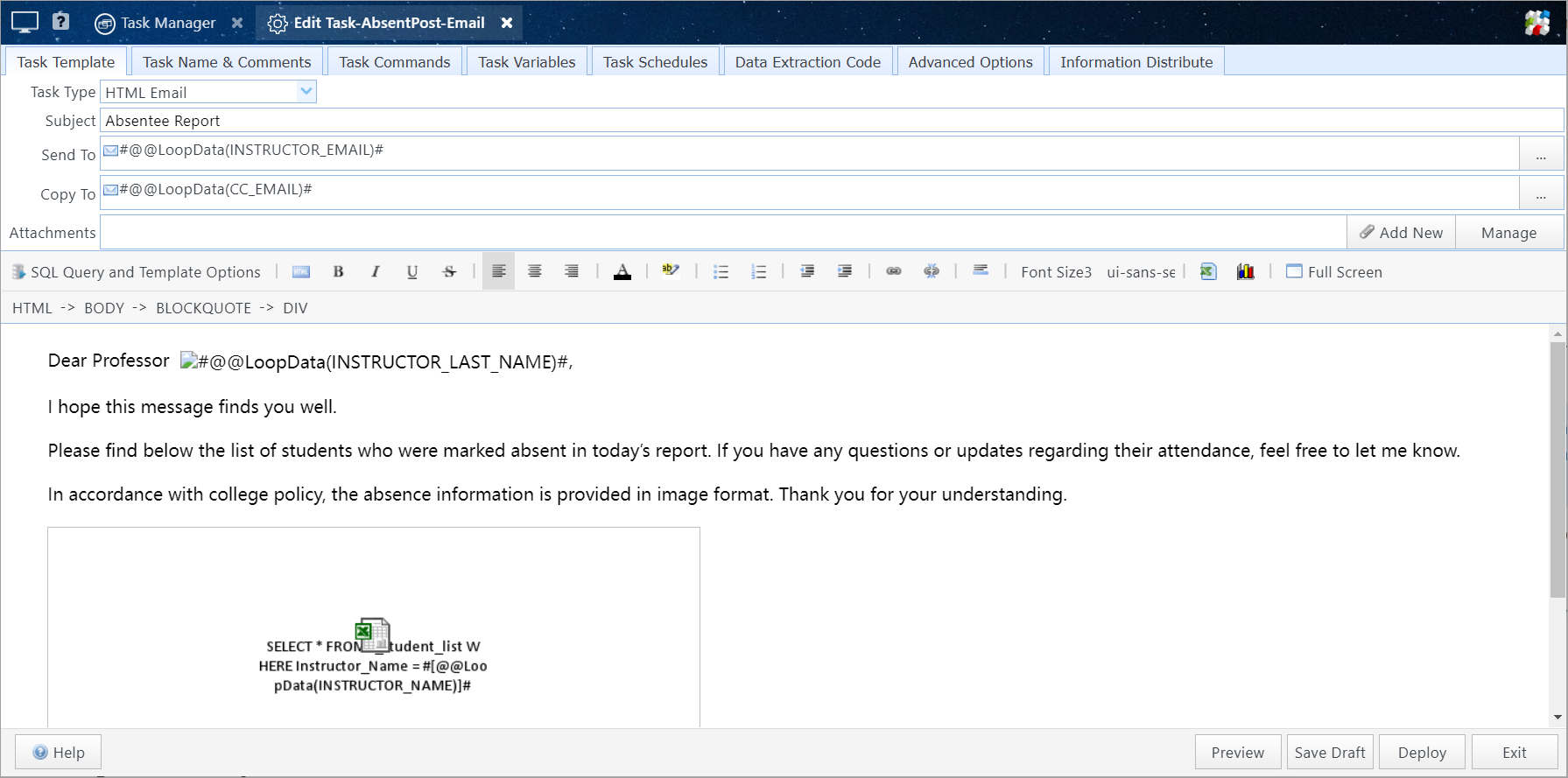Open the Task Template tab

[67, 62]
